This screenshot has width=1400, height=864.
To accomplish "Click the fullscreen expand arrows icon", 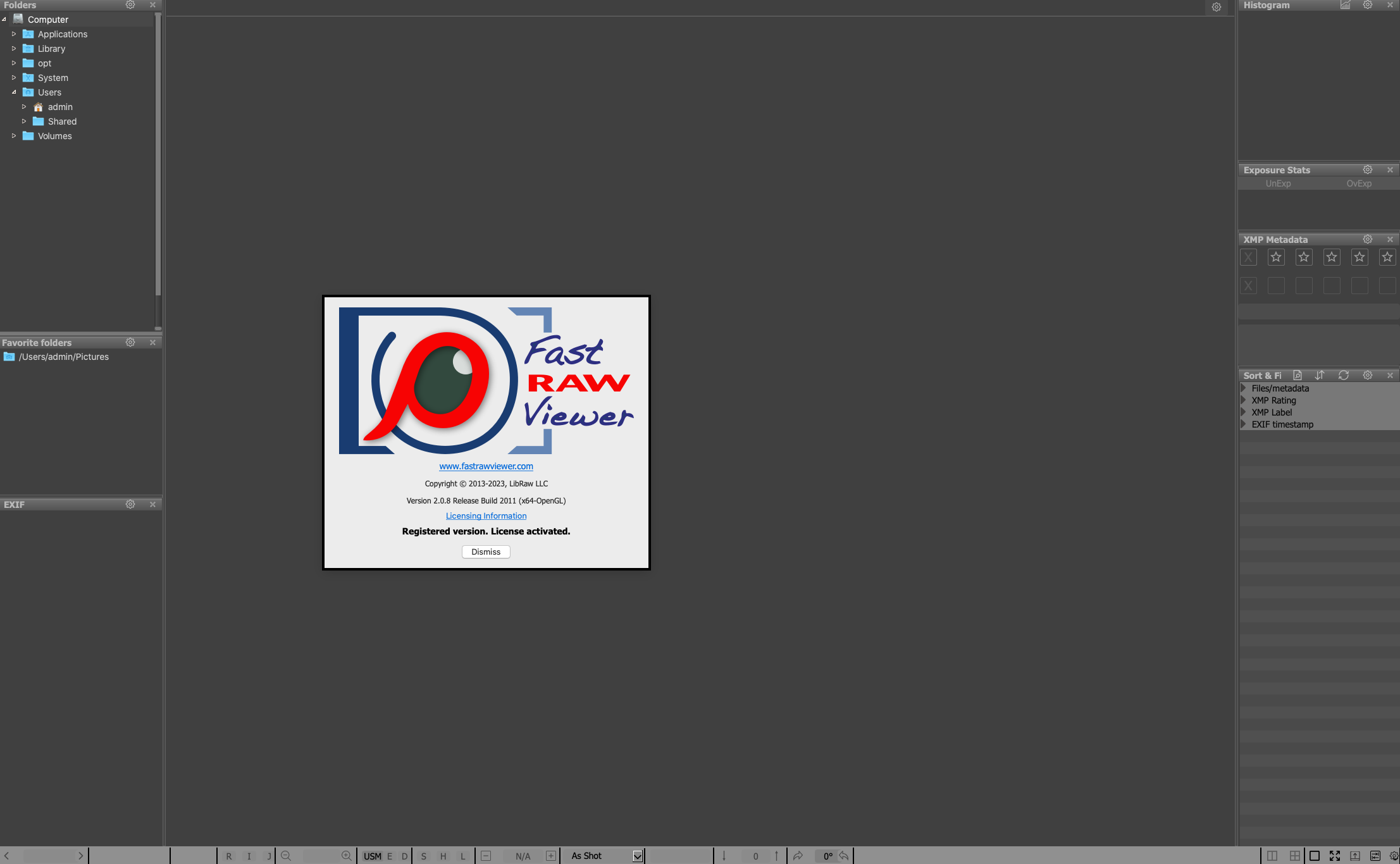I will pyautogui.click(x=1335, y=856).
